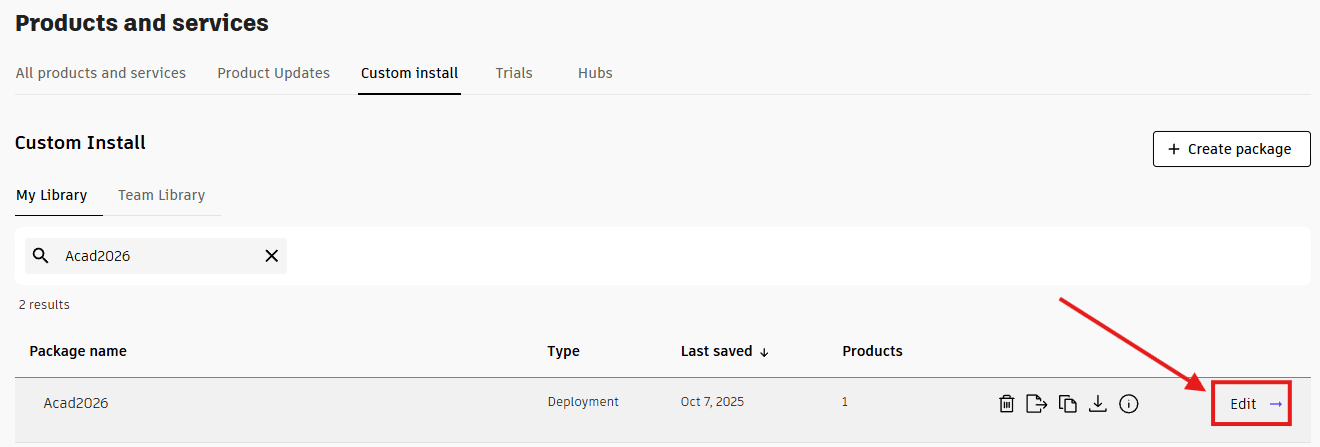Duplicate the Acad2026 package via copy icon
The width and height of the screenshot is (1320, 447).
tap(1068, 404)
